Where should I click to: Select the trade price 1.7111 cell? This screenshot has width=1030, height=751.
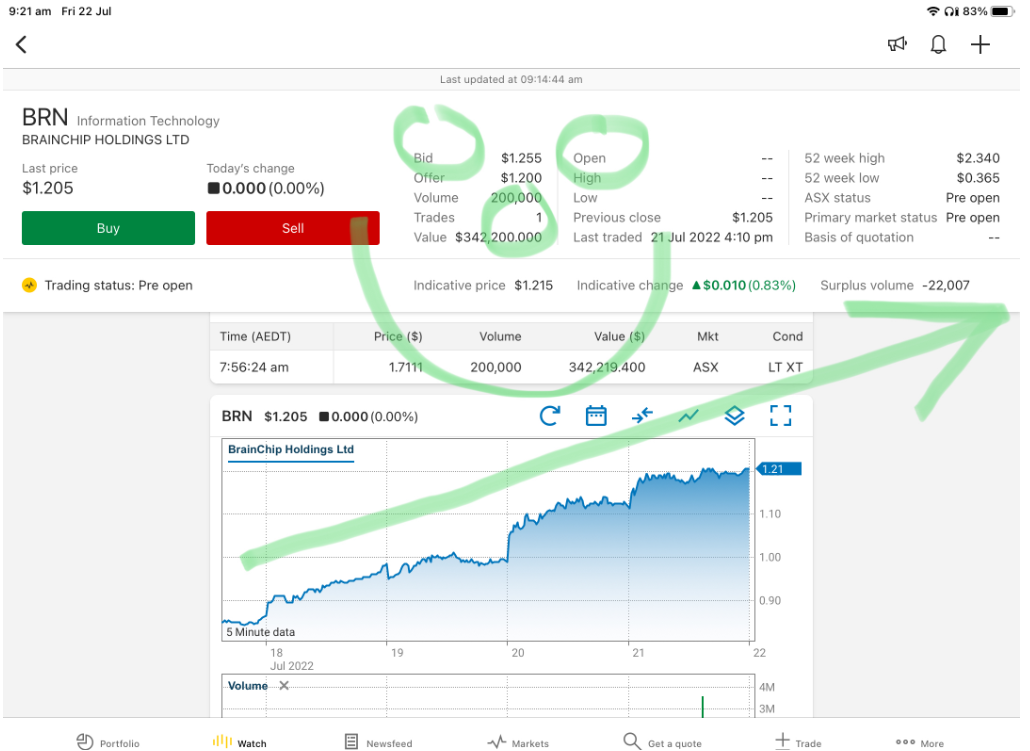coord(405,367)
